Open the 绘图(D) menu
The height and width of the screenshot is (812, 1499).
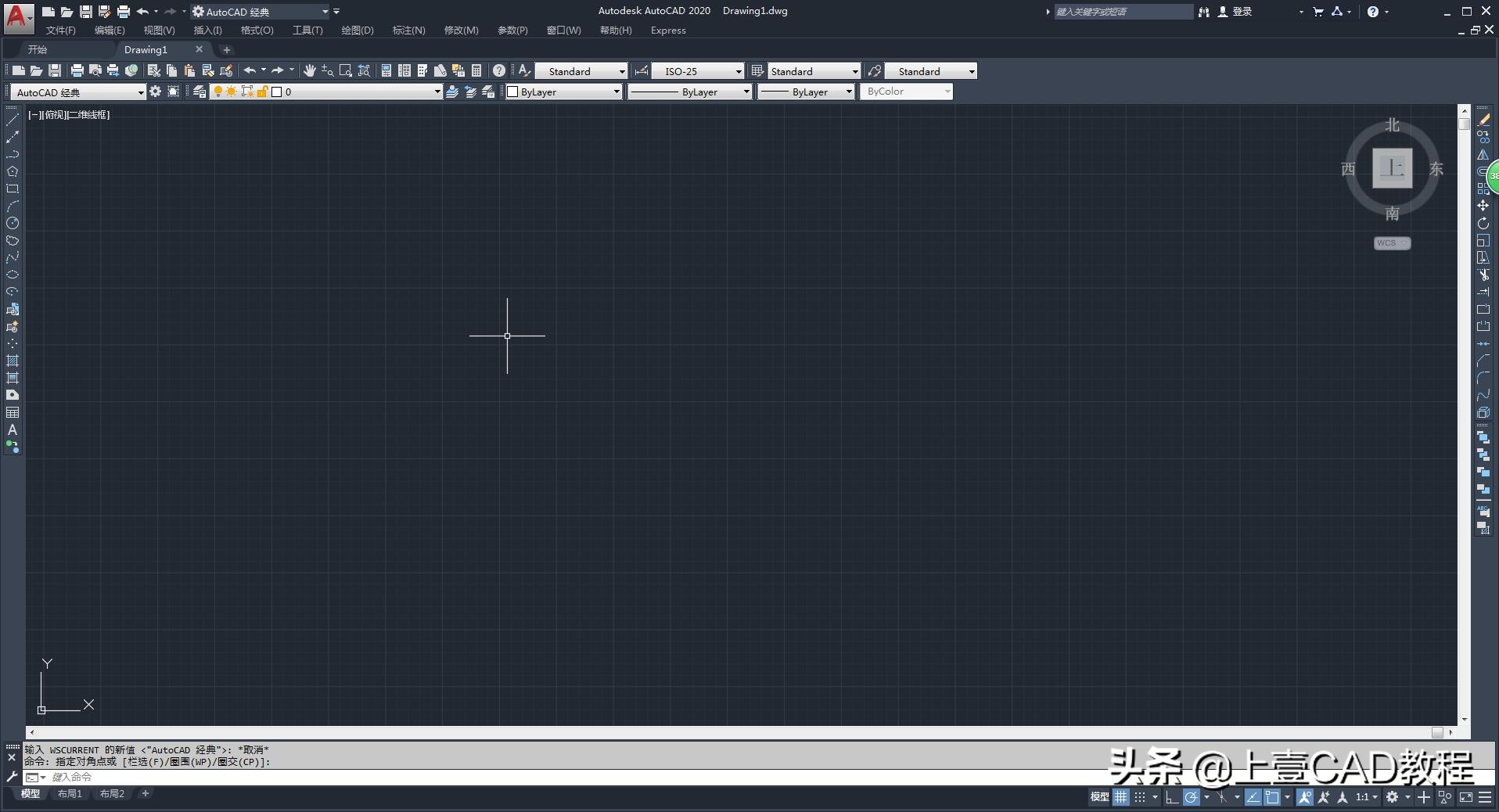[x=358, y=31]
